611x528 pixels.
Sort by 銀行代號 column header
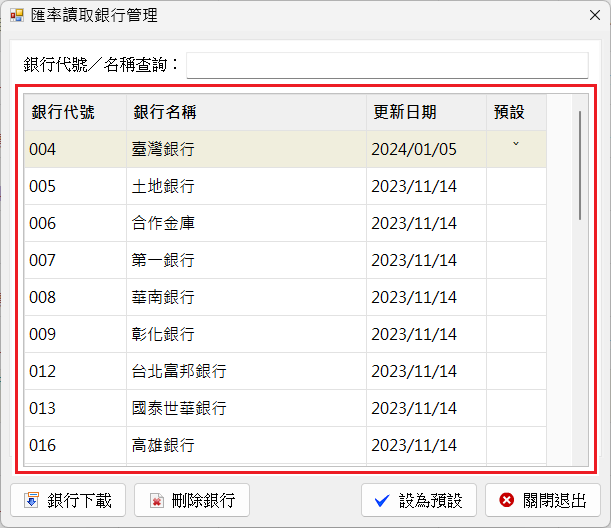pyautogui.click(x=75, y=112)
